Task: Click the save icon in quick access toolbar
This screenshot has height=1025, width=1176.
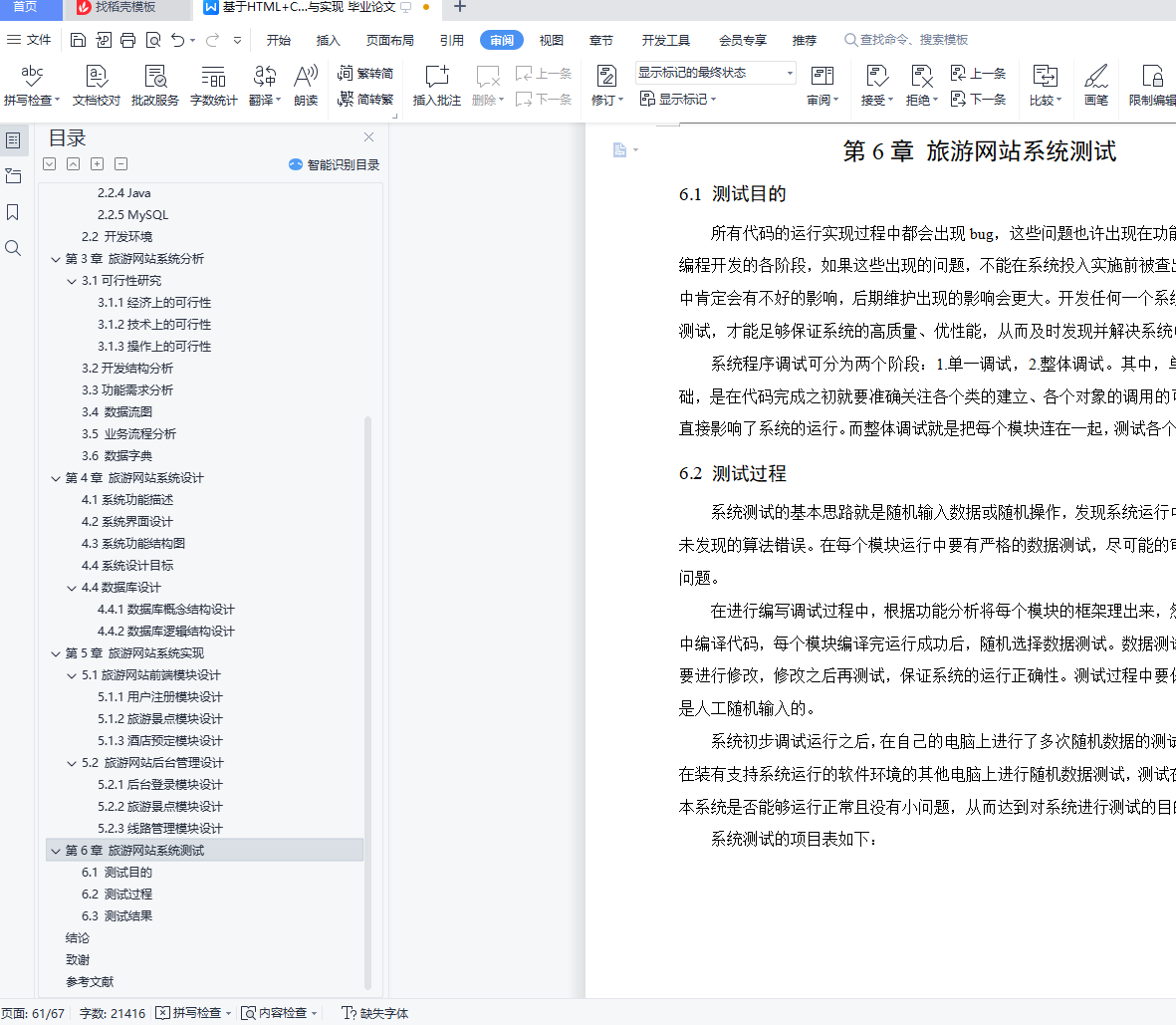Action: coord(78,40)
